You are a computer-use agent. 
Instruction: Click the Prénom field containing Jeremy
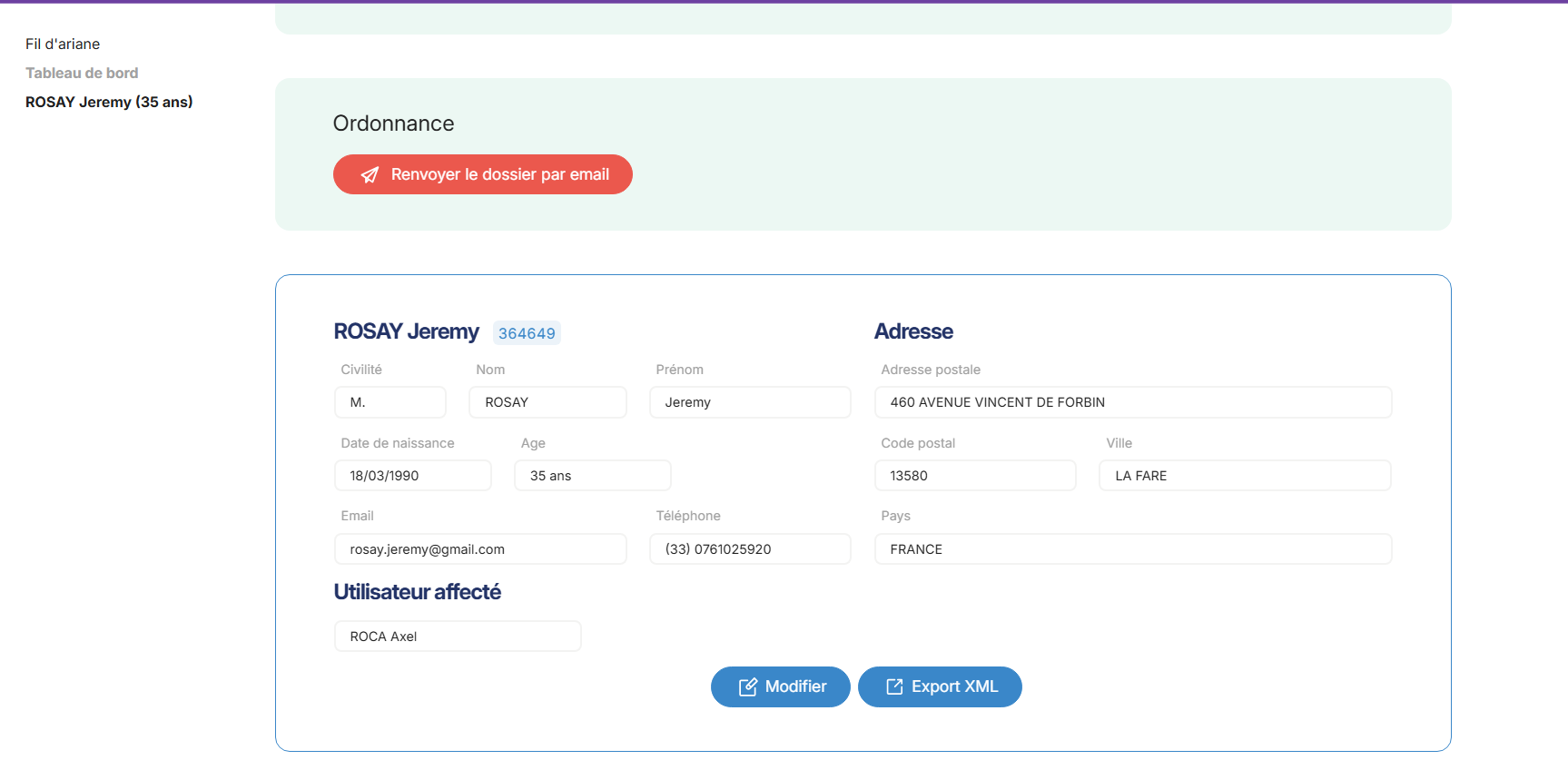[750, 402]
